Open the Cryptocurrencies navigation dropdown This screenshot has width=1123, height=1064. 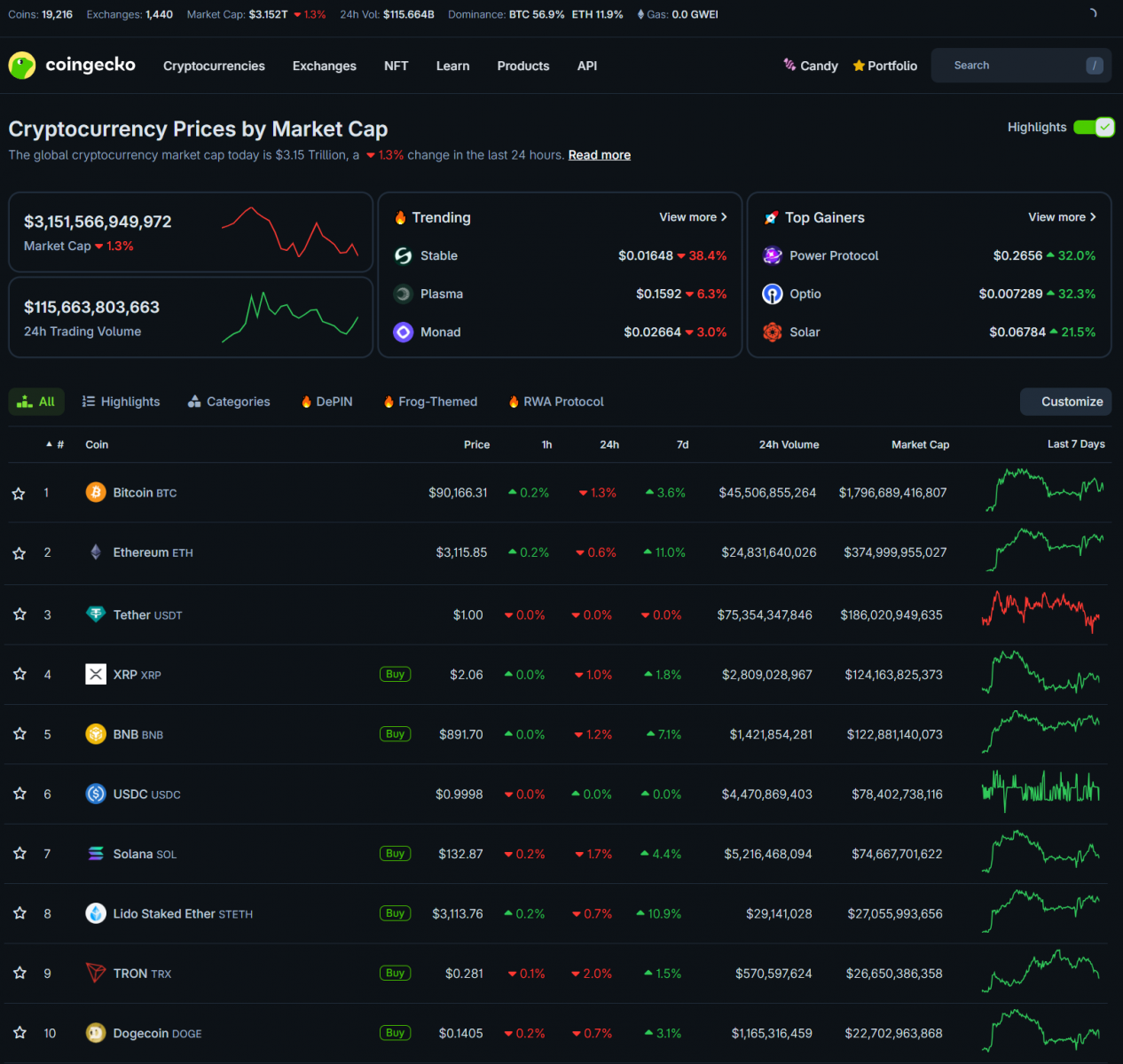(x=214, y=66)
